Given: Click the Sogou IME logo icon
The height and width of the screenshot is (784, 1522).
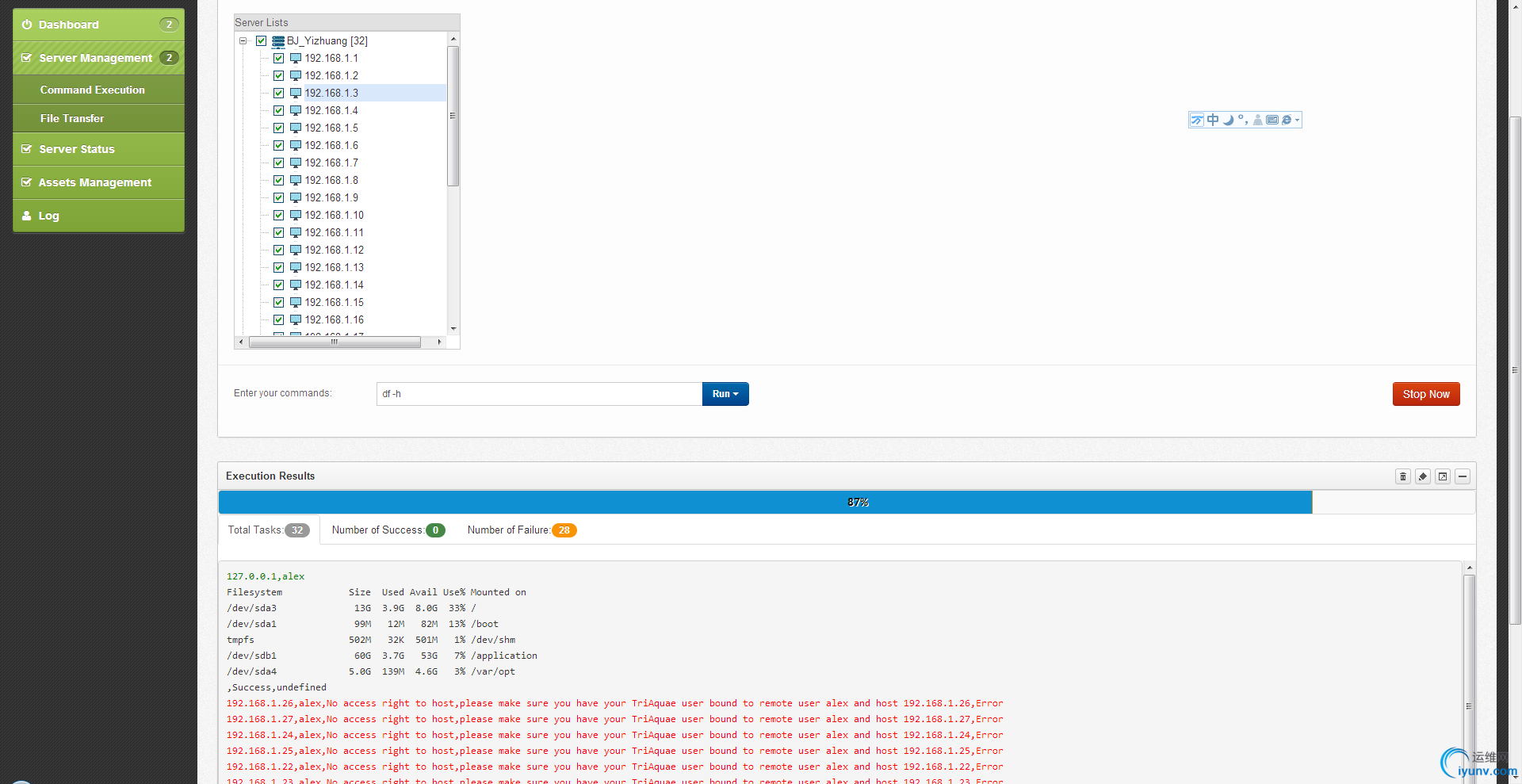Looking at the screenshot, I should coord(1197,120).
